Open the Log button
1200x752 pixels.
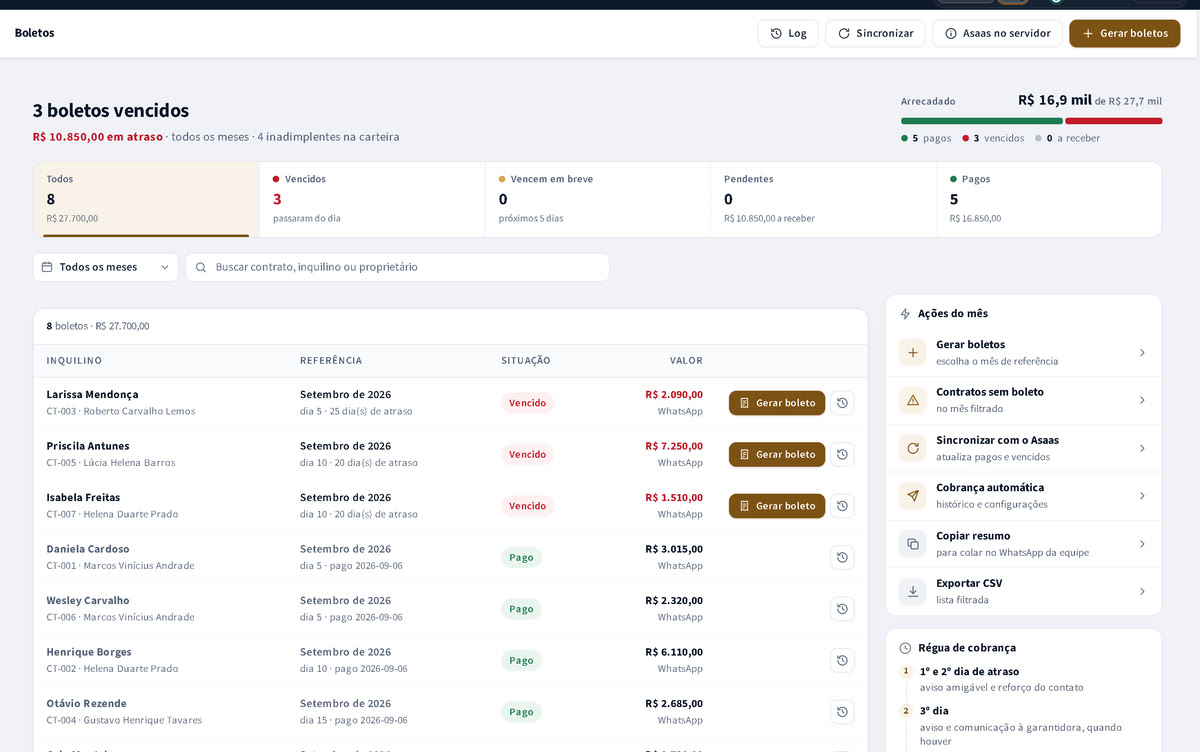tap(788, 33)
